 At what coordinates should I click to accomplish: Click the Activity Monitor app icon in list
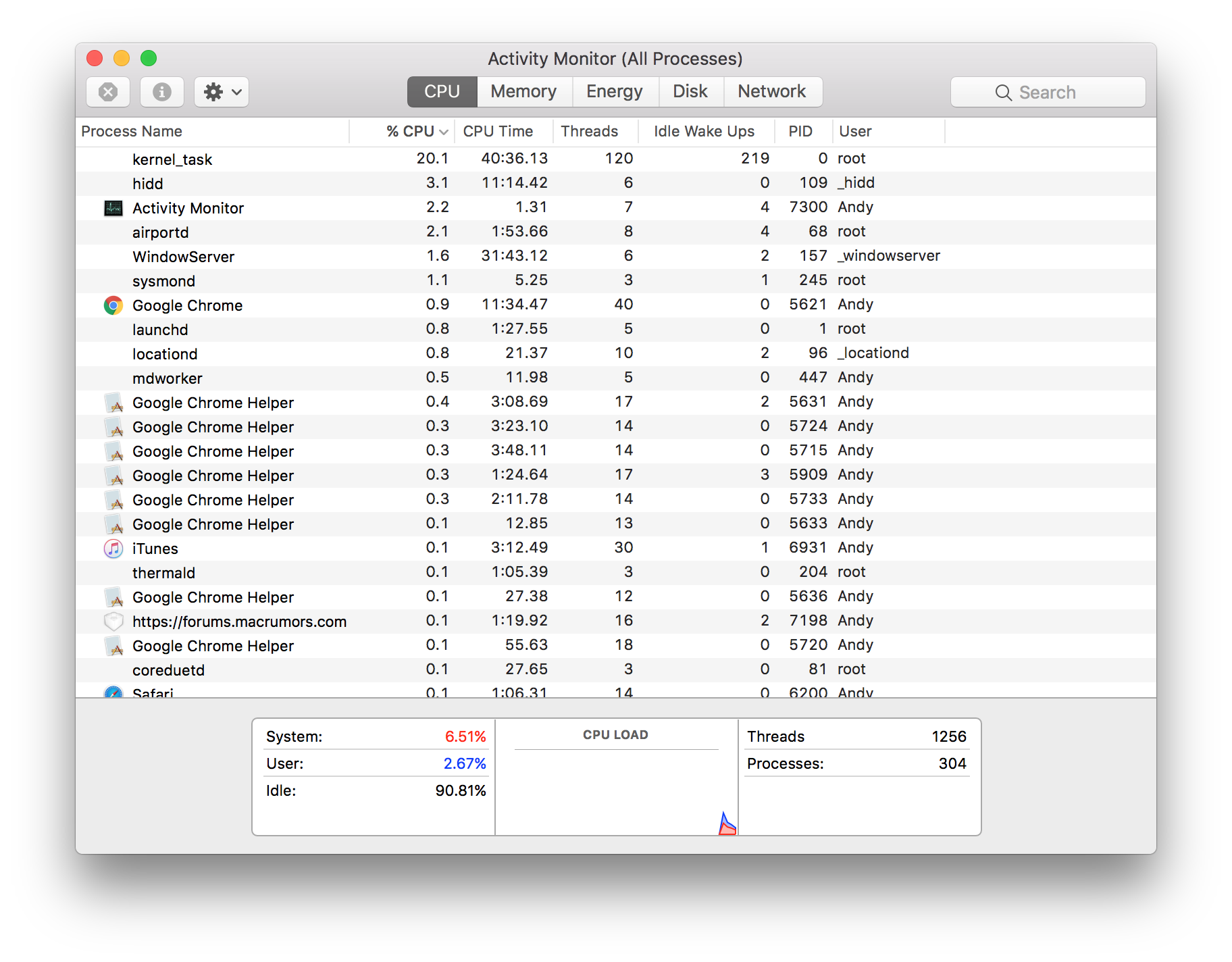coord(113,208)
